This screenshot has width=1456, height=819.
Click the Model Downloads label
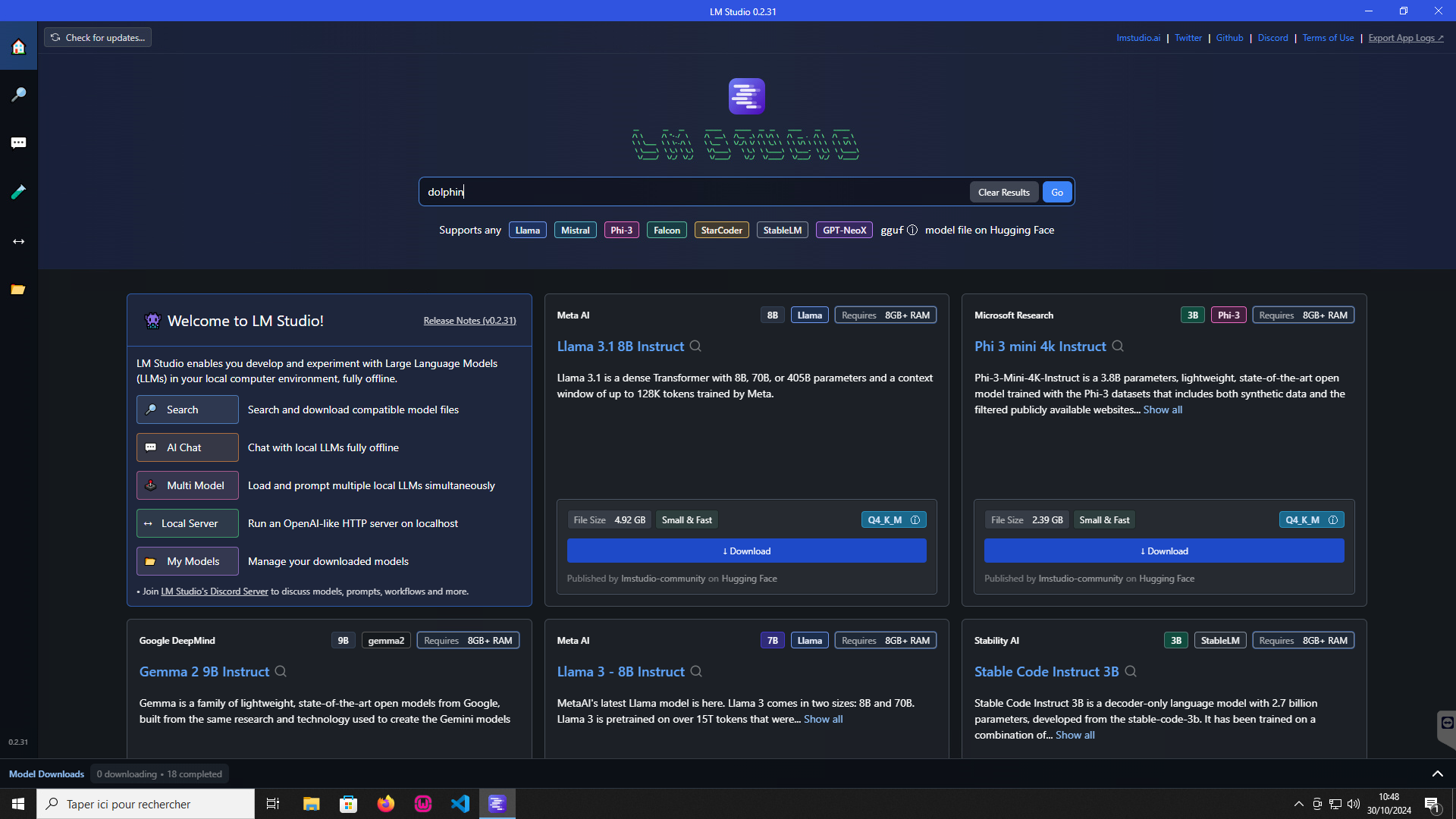click(46, 774)
